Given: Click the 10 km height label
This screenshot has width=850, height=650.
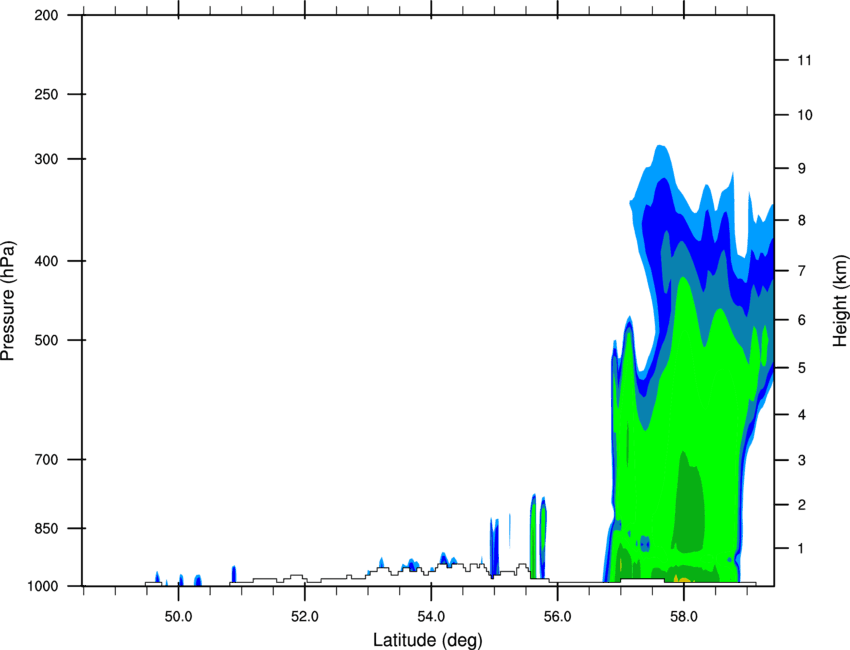Looking at the screenshot, I should [805, 115].
